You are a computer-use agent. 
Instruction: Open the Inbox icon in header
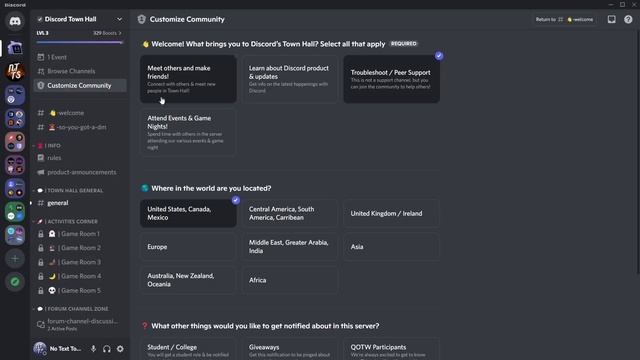tap(611, 19)
